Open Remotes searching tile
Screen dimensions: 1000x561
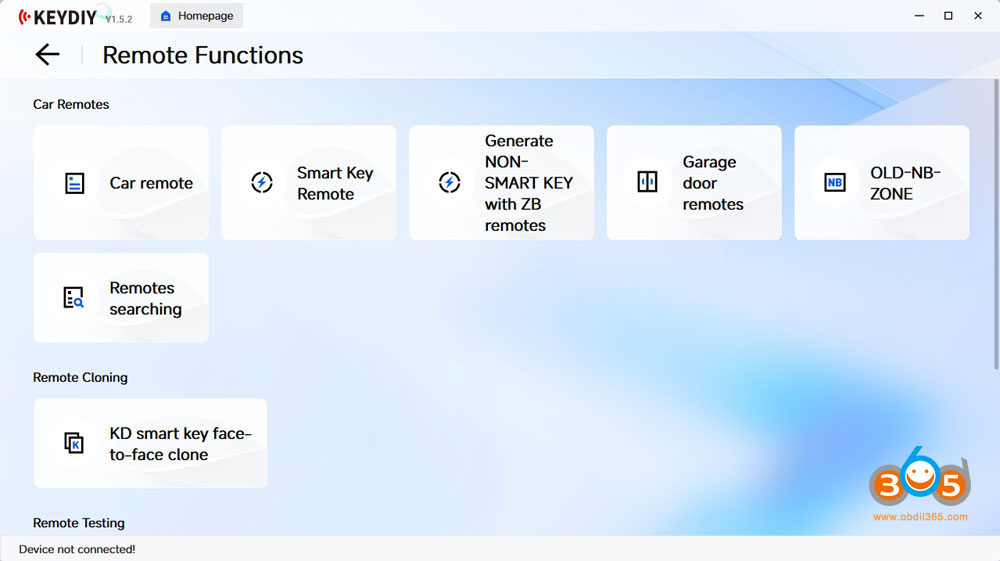[145, 298]
